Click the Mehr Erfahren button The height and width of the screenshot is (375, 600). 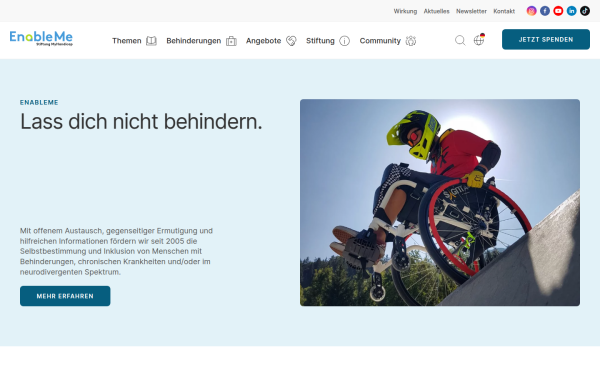click(65, 296)
